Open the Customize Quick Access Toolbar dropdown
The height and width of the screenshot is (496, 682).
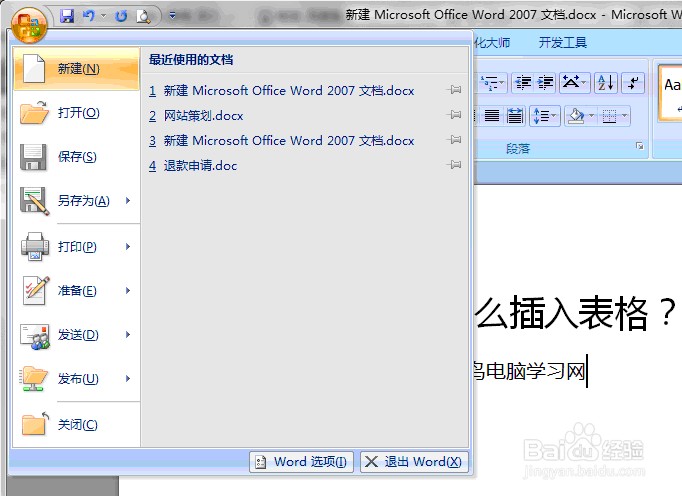pyautogui.click(x=172, y=16)
